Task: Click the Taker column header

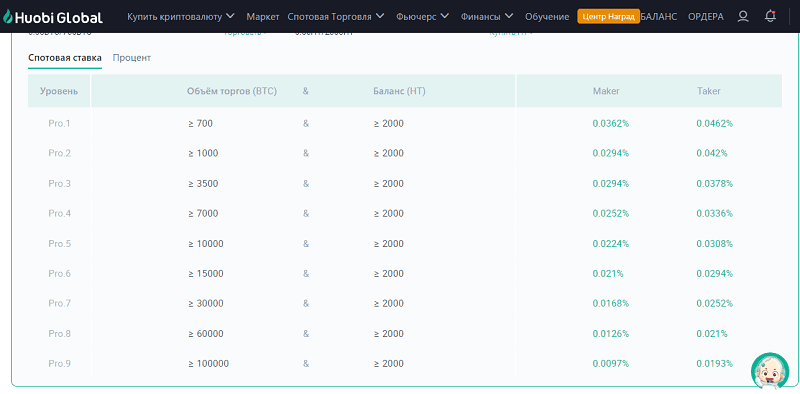Action: pos(709,91)
